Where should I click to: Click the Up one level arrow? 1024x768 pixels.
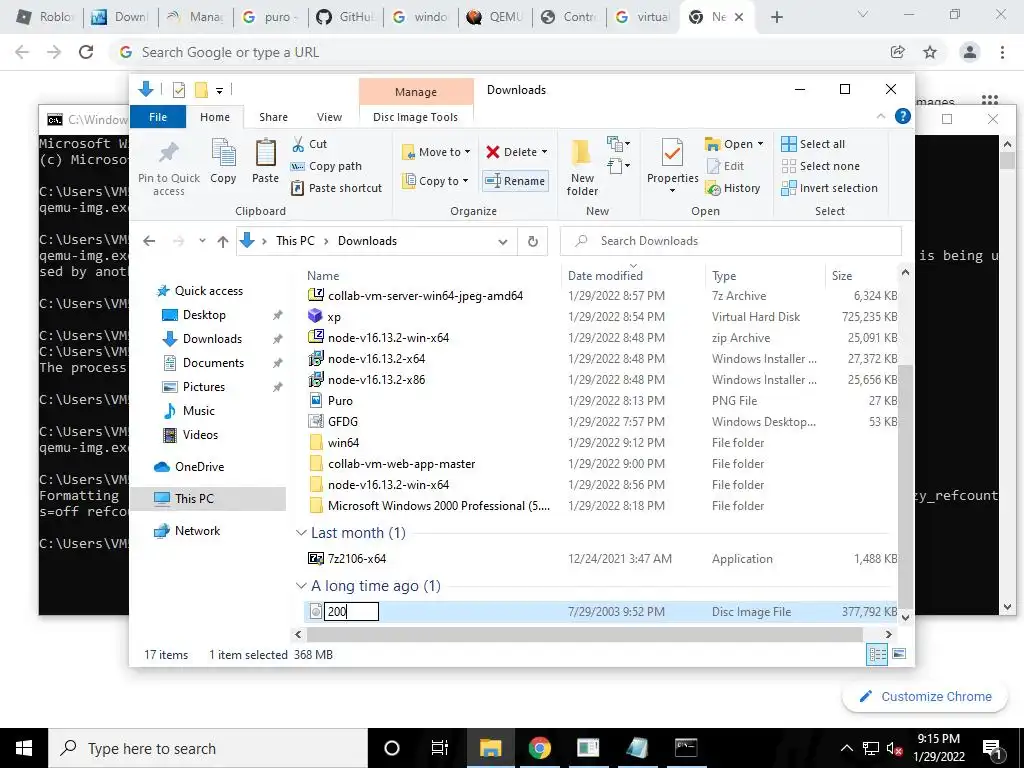click(x=223, y=242)
